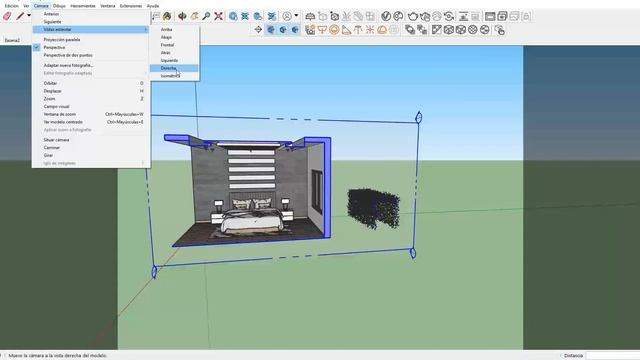Click the Distancia measurement input box

click(x=613, y=356)
